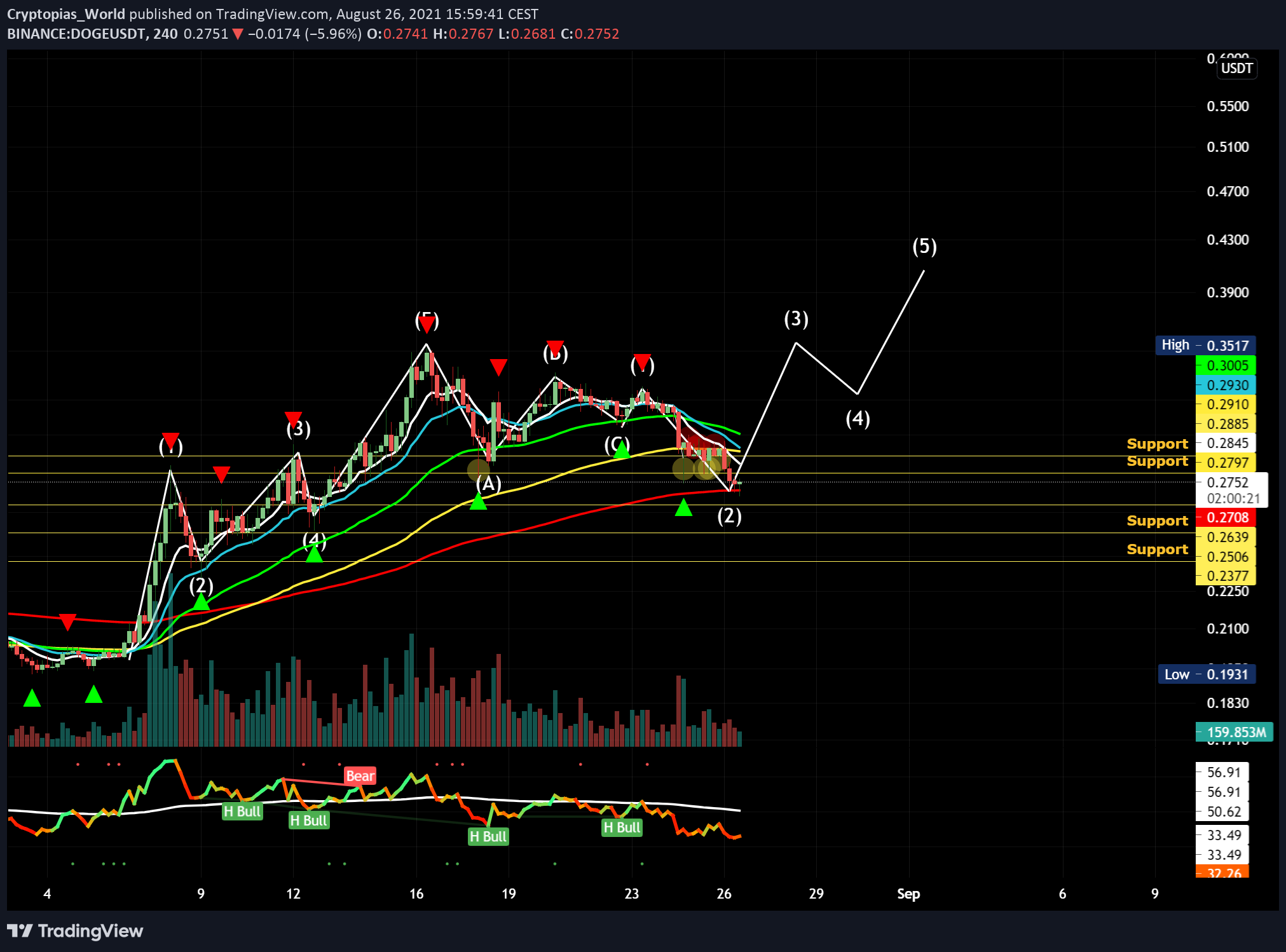The width and height of the screenshot is (1286, 952).
Task: Click the 0.5500 price axis level
Action: point(1228,106)
